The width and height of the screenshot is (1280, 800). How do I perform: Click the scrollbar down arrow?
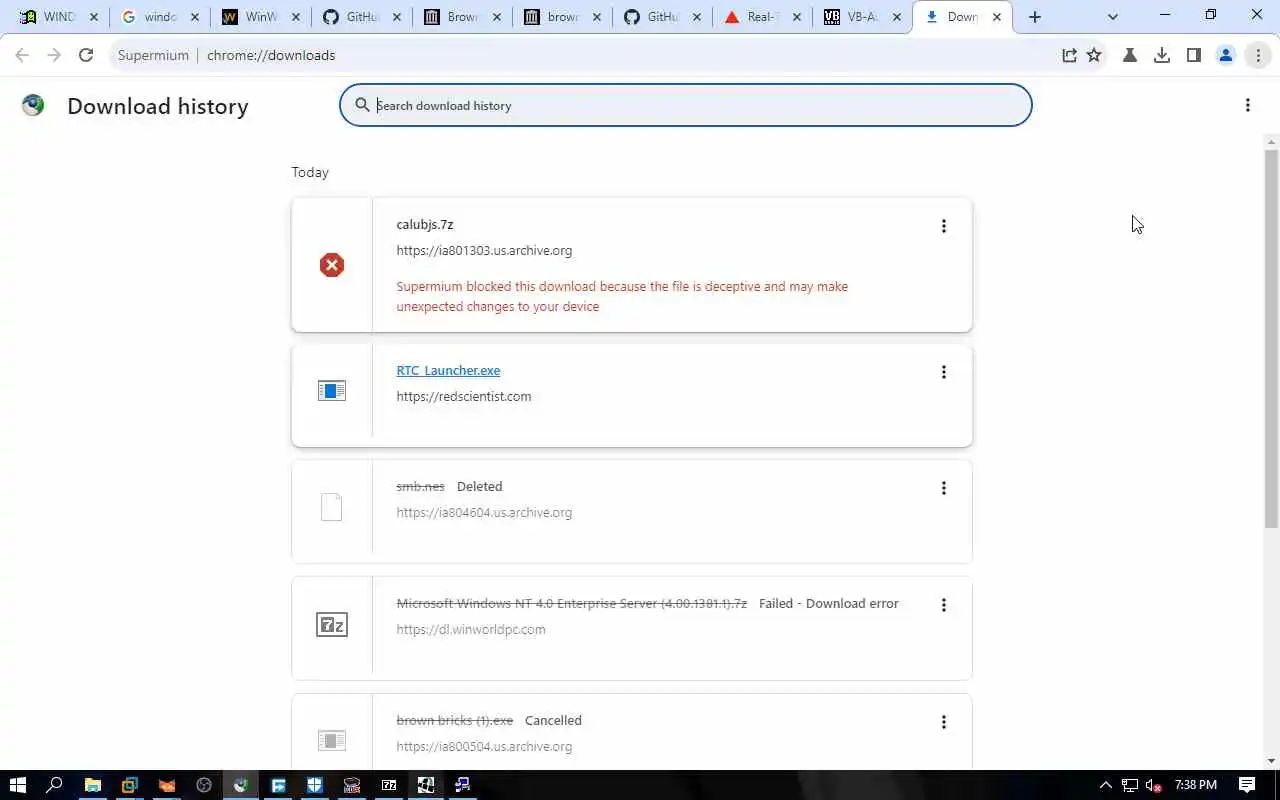[x=1271, y=761]
